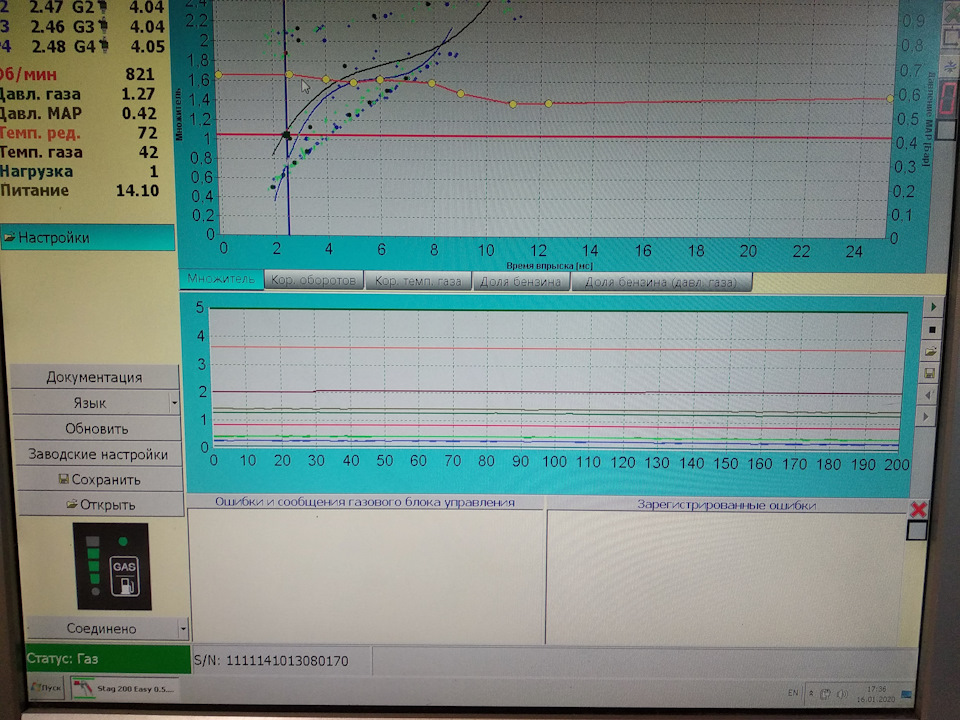
Task: Click the G4 injector value 4.05
Action: [148, 47]
